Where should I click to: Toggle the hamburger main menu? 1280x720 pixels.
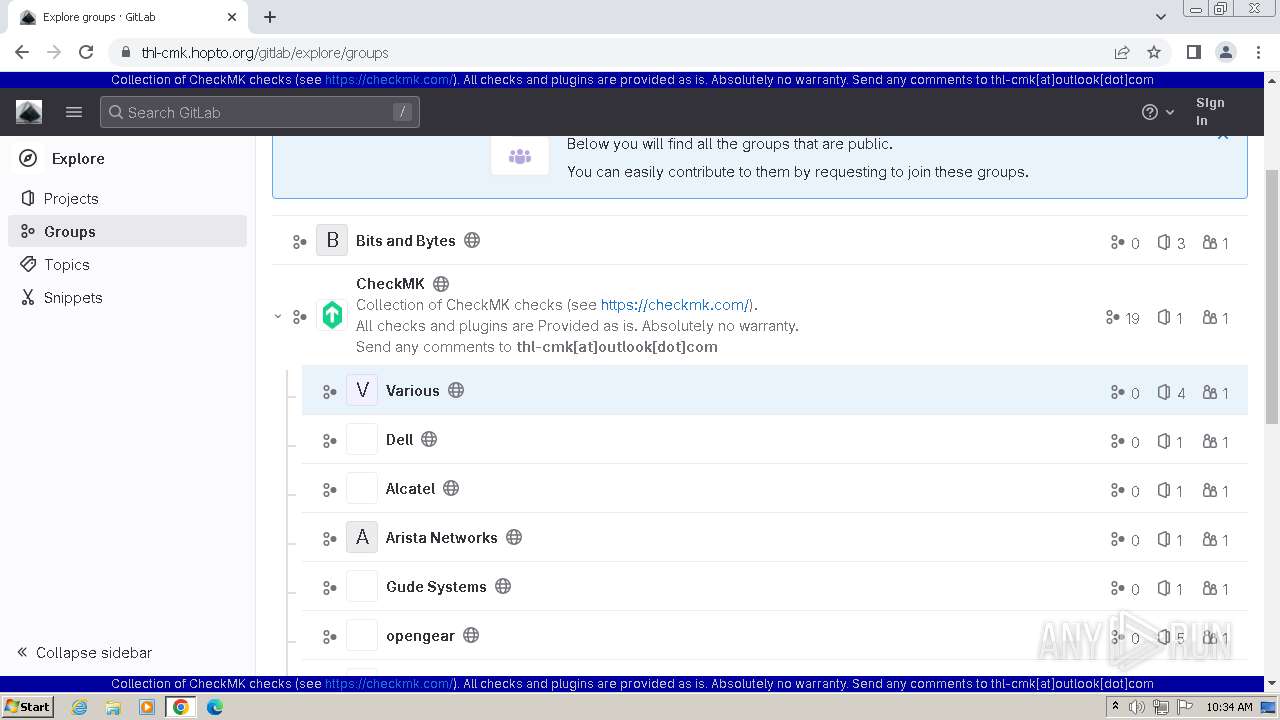point(74,112)
